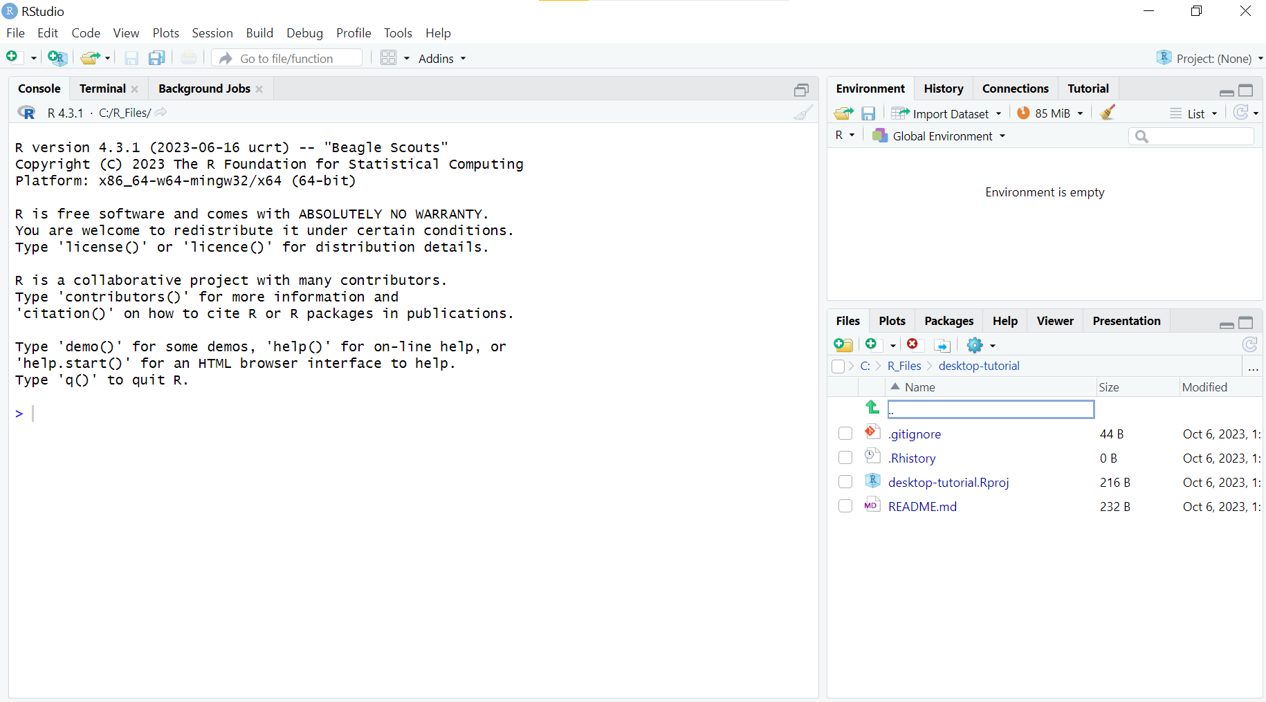Click the Delete icon in Files toolbar
1266x702 pixels.
coord(913,345)
